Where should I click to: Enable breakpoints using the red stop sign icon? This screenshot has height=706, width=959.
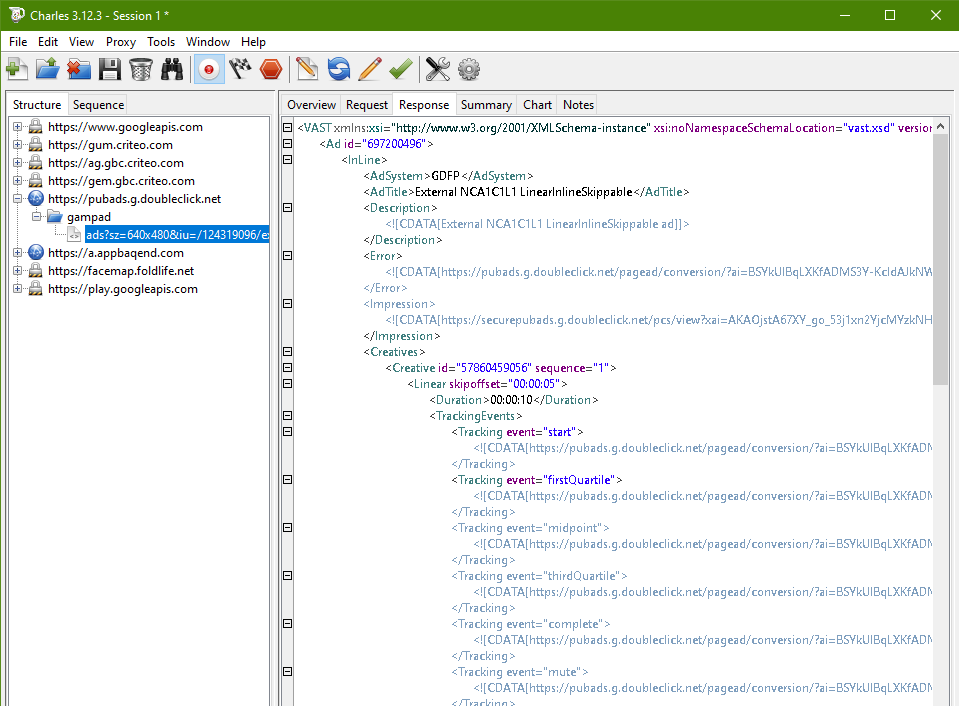(271, 69)
